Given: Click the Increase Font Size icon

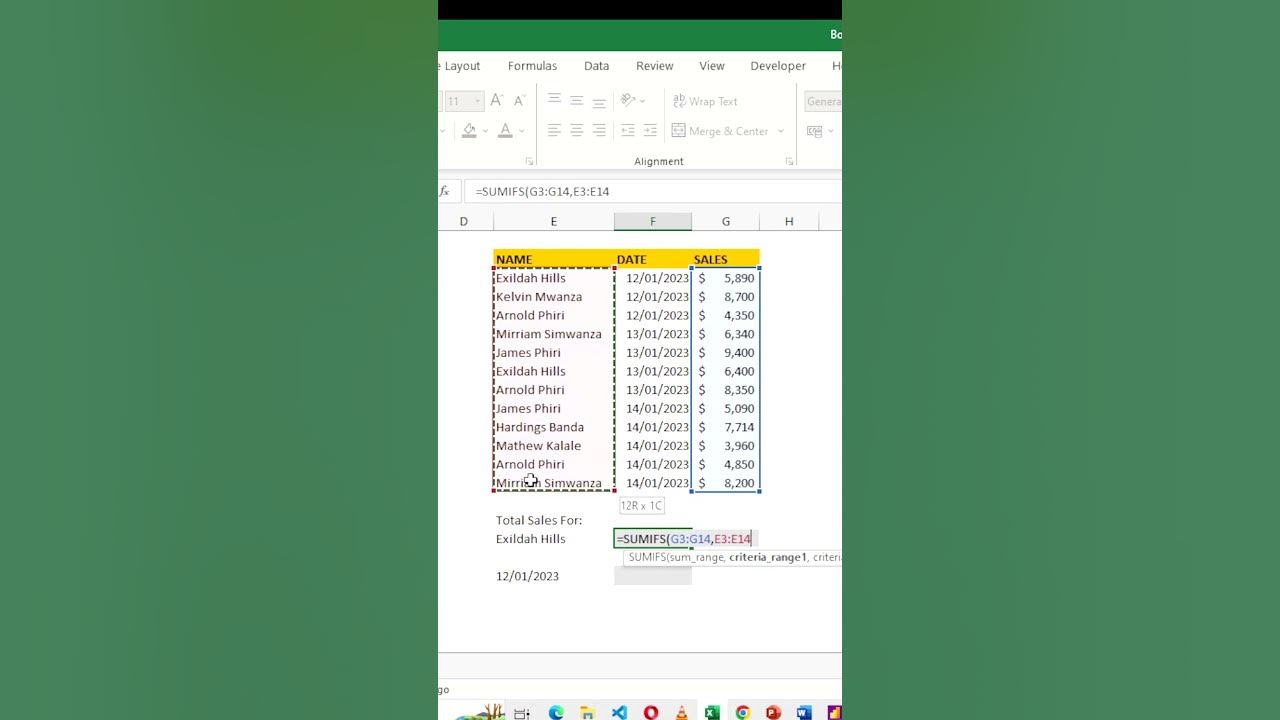Looking at the screenshot, I should click(496, 101).
